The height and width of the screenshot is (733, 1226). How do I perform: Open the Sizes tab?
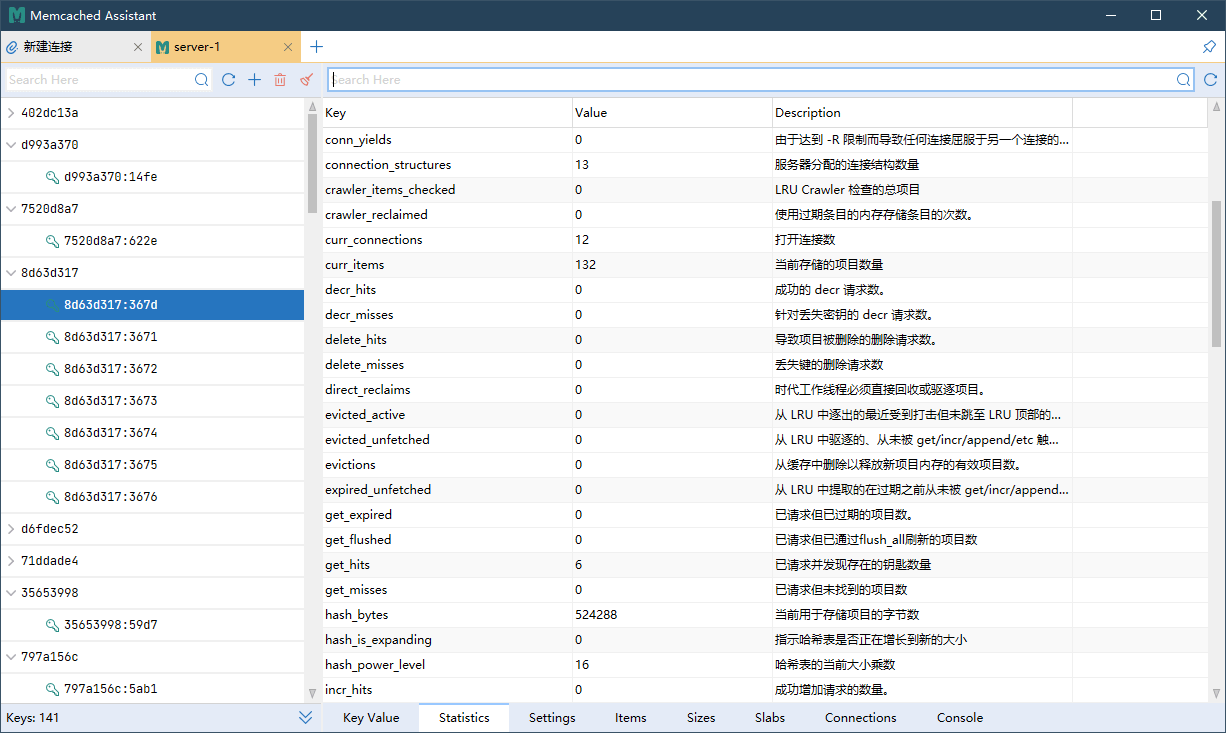click(701, 718)
